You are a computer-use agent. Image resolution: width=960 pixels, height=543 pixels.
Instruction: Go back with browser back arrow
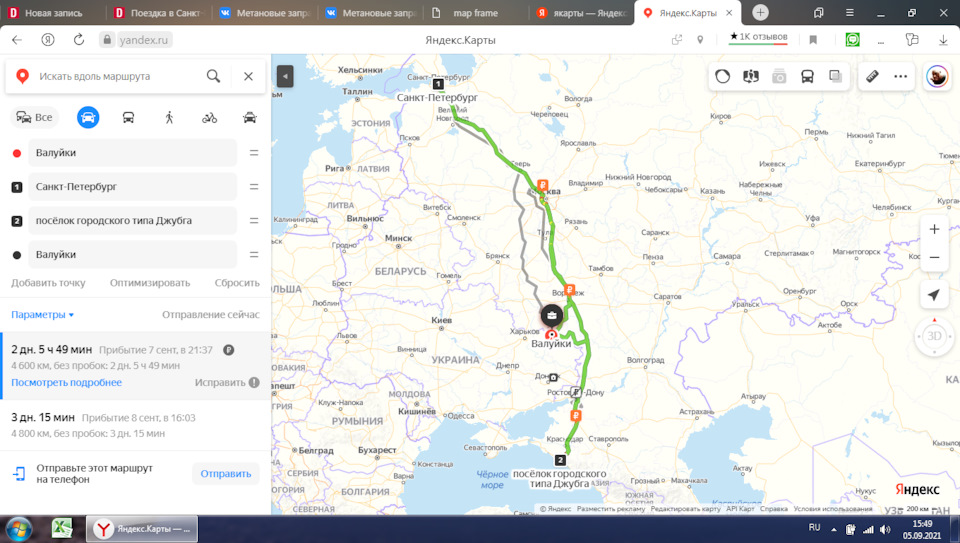click(17, 40)
